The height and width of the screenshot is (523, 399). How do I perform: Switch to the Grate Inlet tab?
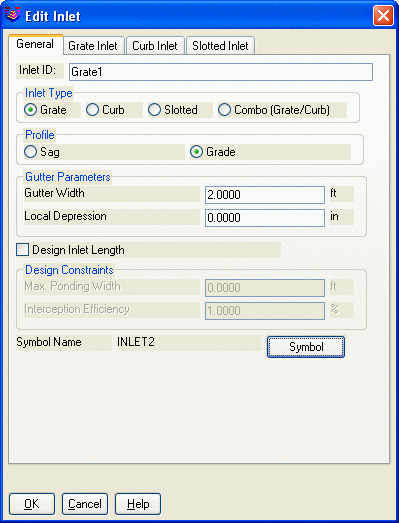pos(93,46)
